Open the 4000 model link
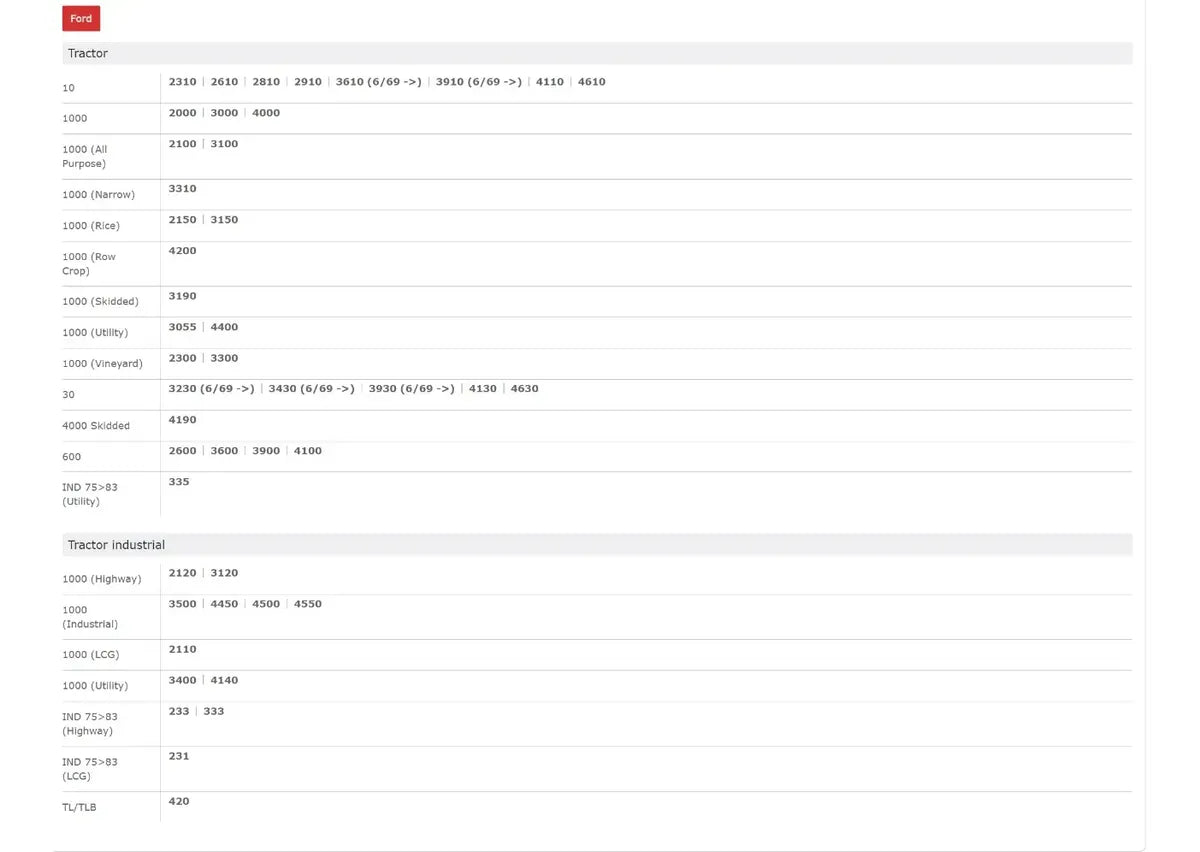 click(267, 113)
